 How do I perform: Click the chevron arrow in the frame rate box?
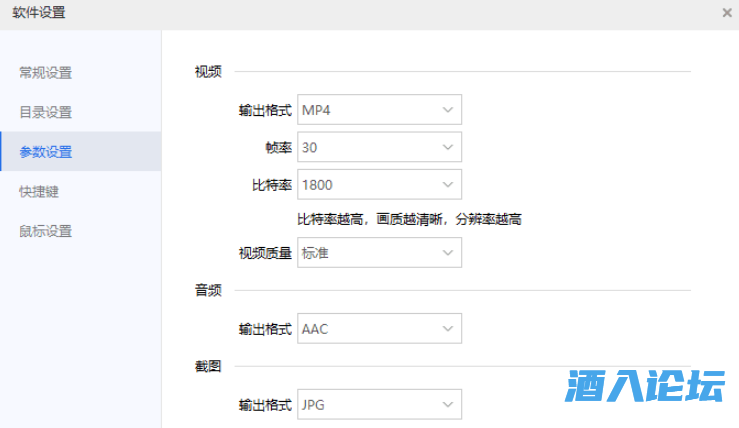[x=447, y=147]
